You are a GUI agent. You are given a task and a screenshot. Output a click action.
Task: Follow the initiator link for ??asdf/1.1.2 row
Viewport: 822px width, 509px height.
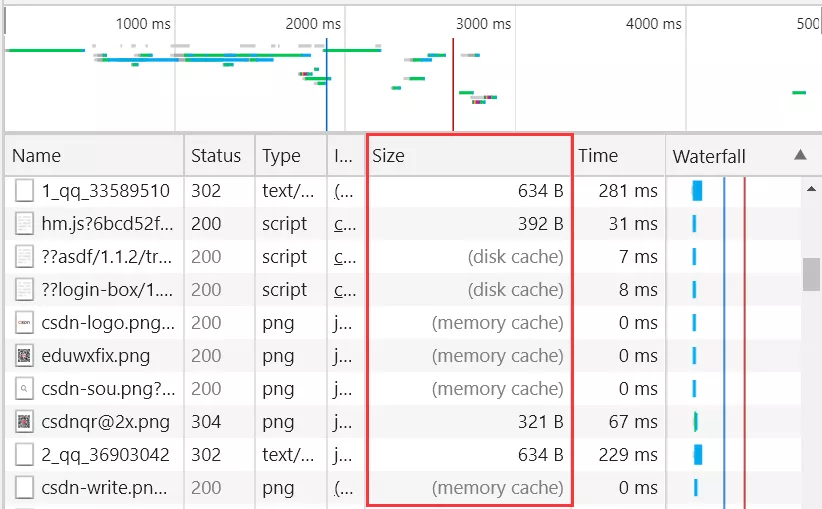pos(344,257)
